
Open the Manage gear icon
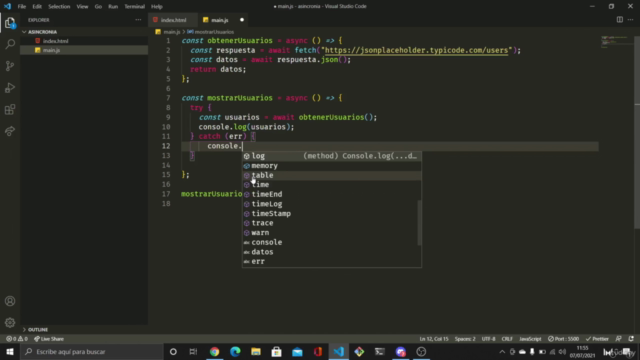pyautogui.click(x=10, y=322)
